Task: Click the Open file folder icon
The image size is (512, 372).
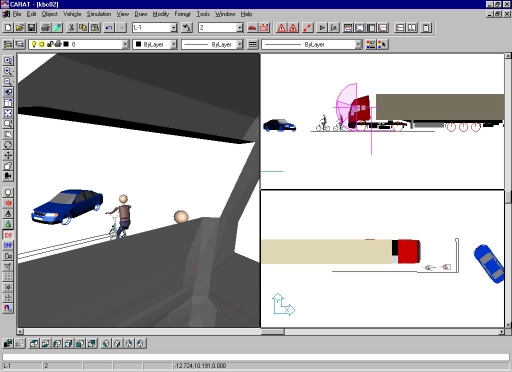Action: pos(20,27)
